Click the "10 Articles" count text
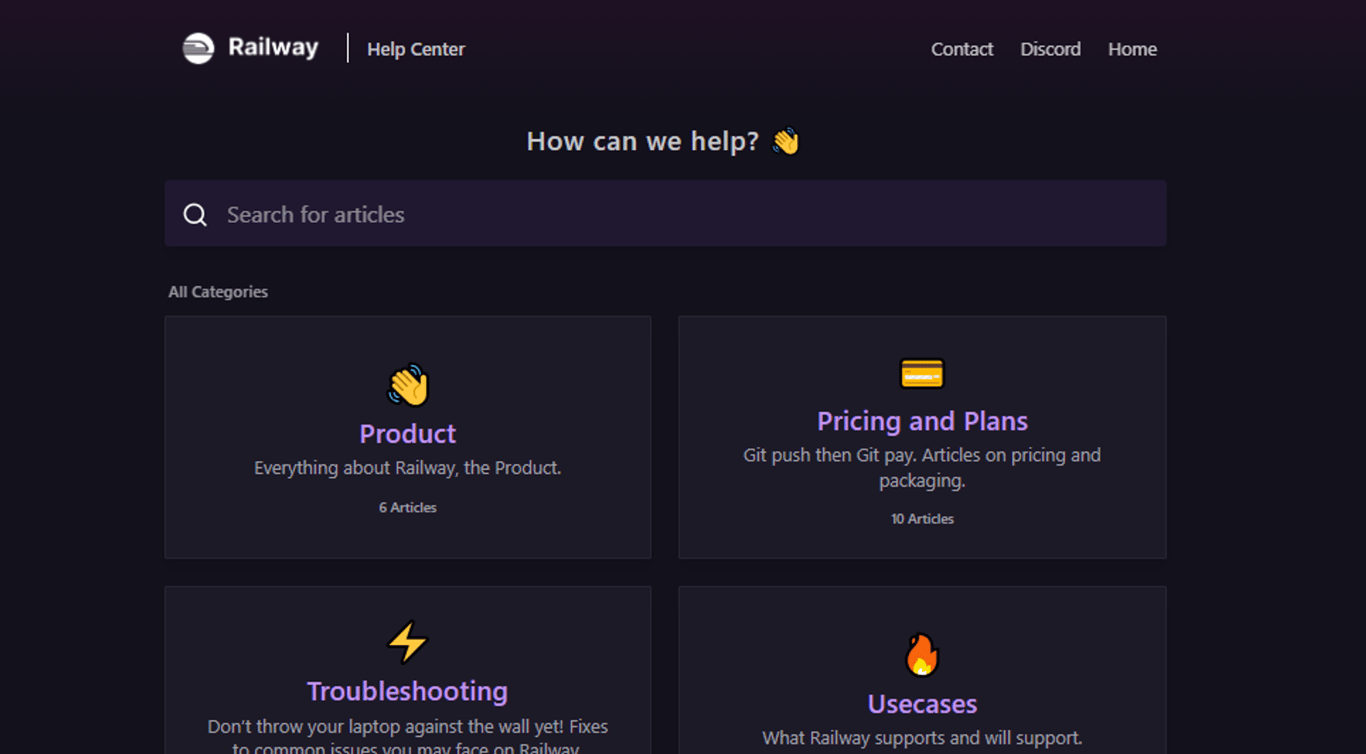Image resolution: width=1366 pixels, height=754 pixels. point(922,519)
